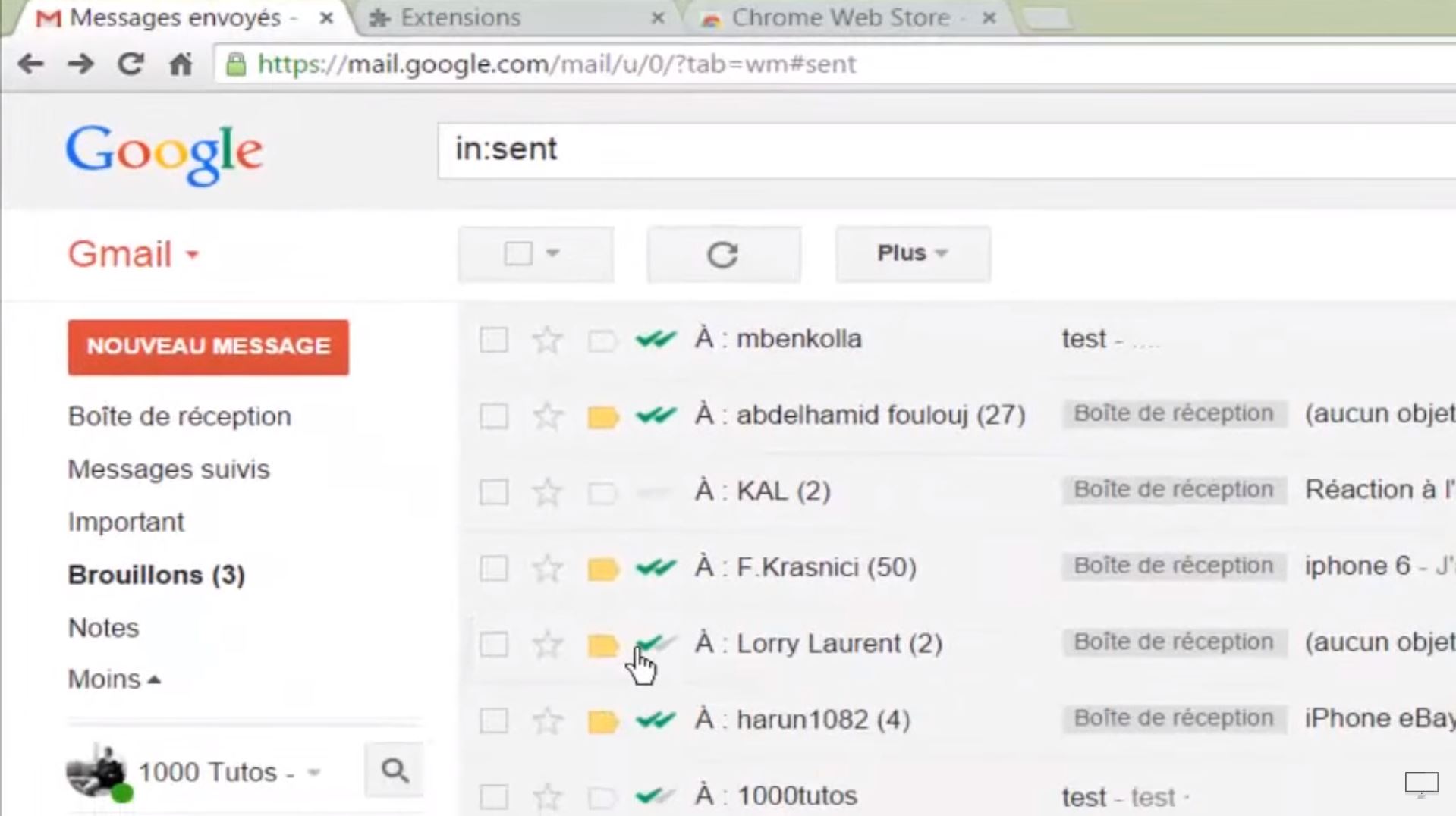Switch to the Extensions tab

461,17
